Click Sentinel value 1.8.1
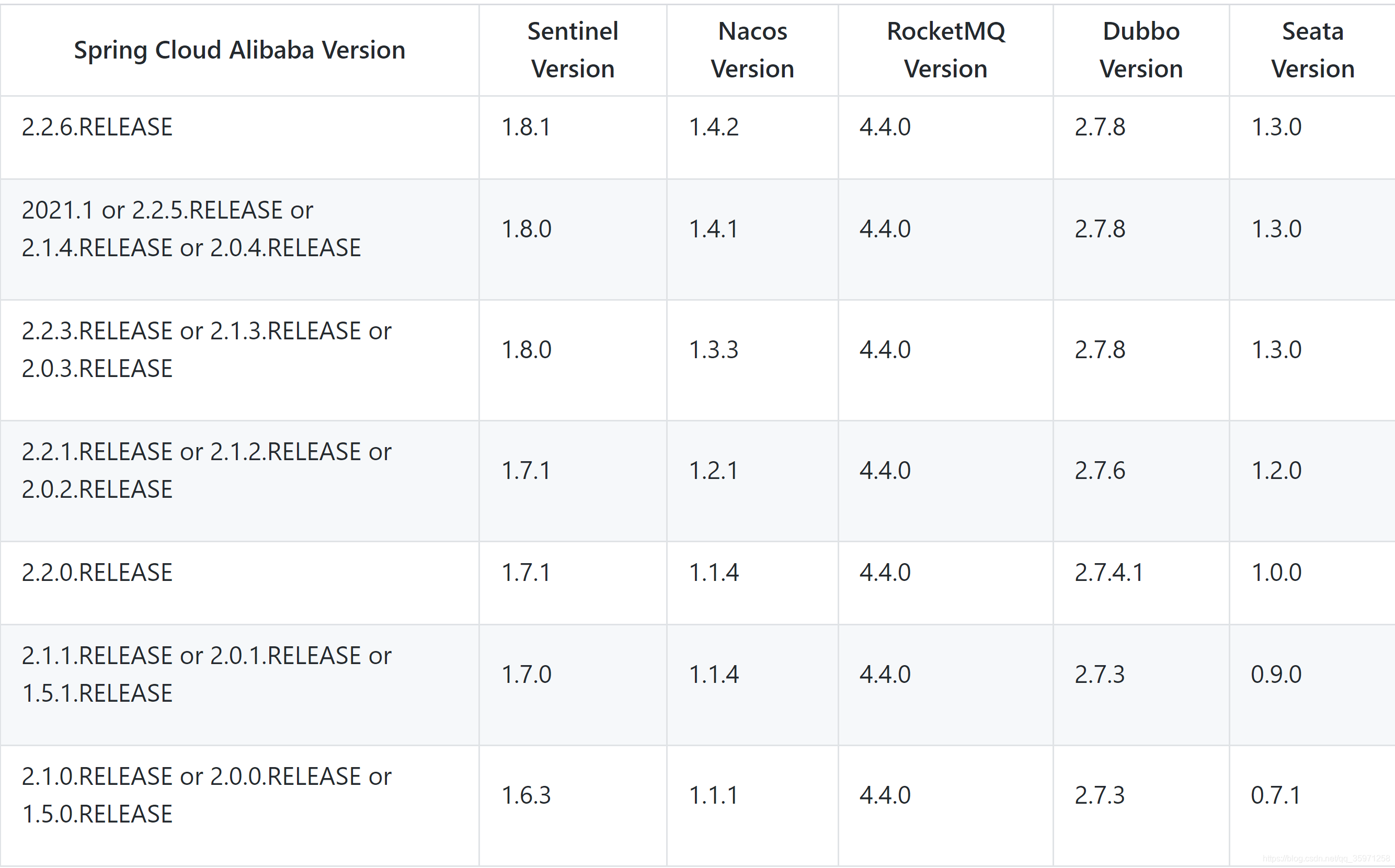1395x868 pixels. coord(526,127)
